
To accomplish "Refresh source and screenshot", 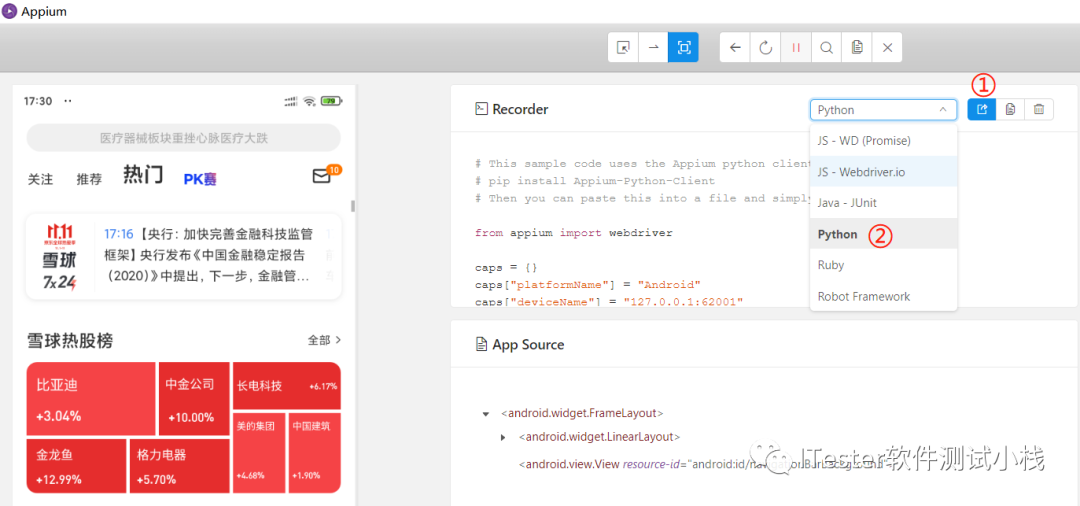I will (x=765, y=48).
